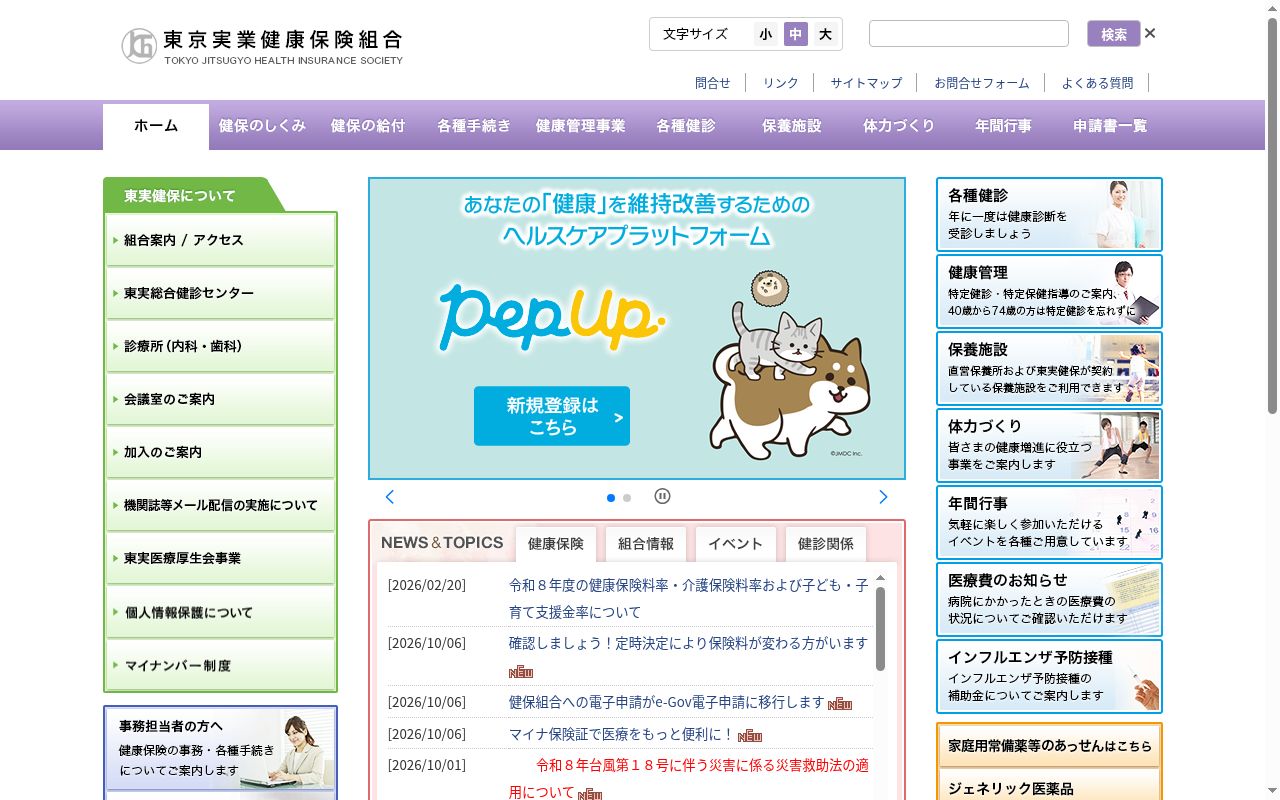Open the 各種手続き menu
1280x800 pixels.
point(474,126)
